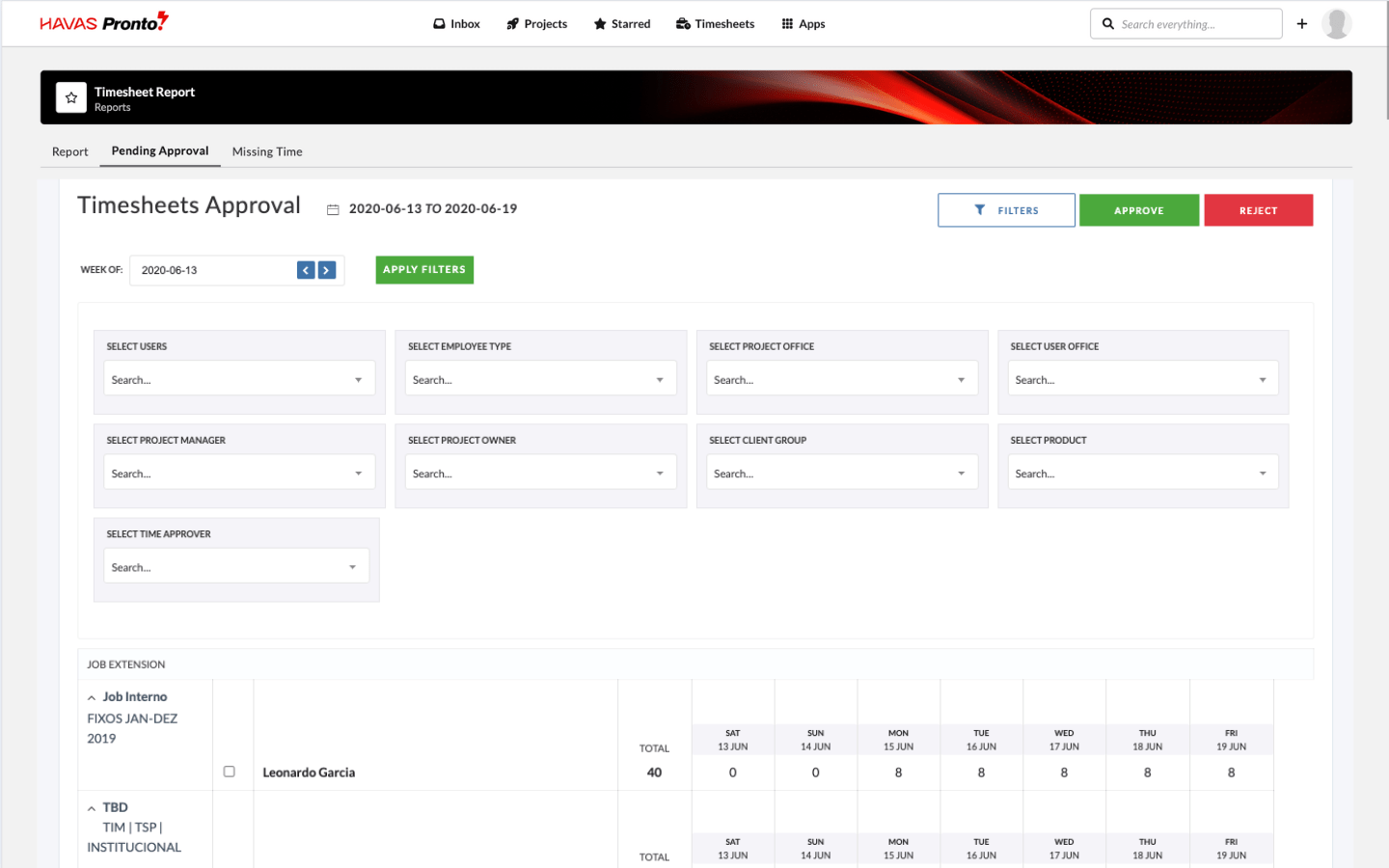The height and width of the screenshot is (868, 1389).
Task: Star the Timesheet Report page
Action: (71, 97)
